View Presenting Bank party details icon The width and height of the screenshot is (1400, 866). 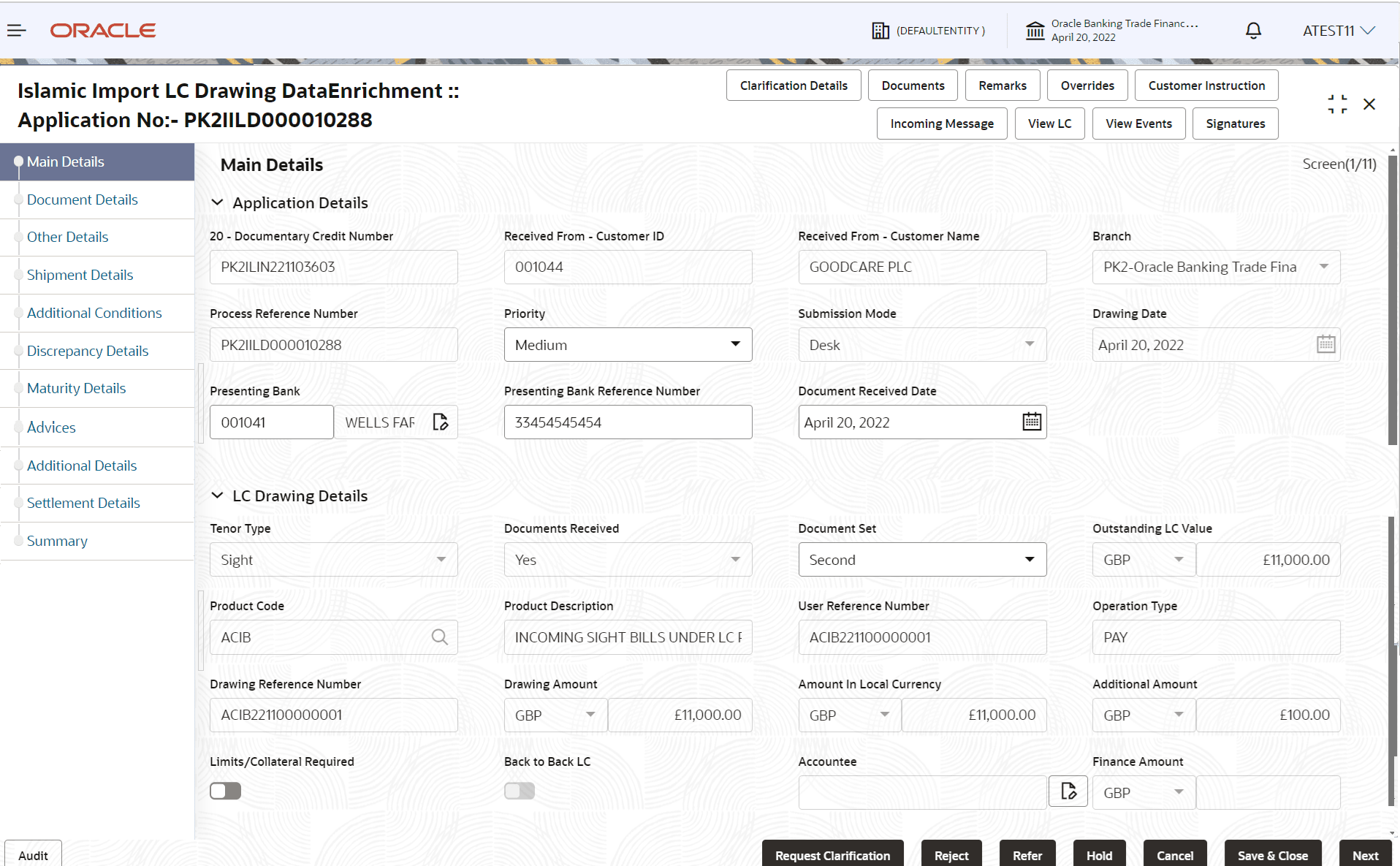coord(440,422)
